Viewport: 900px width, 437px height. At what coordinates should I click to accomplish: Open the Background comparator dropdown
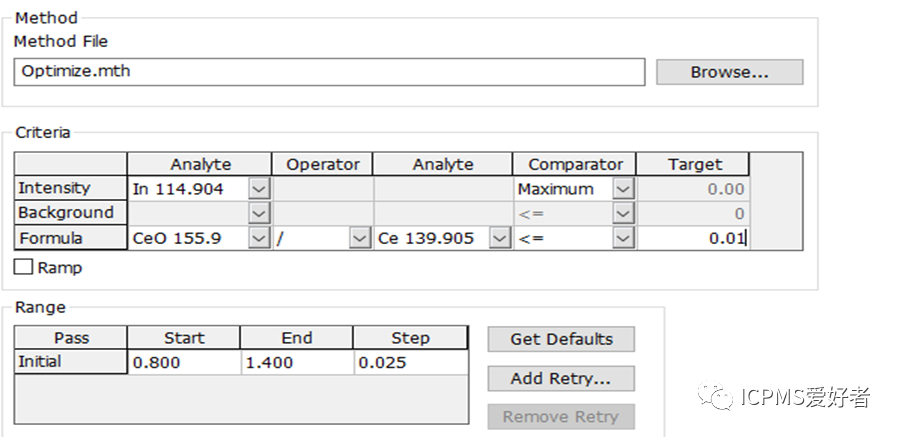623,214
